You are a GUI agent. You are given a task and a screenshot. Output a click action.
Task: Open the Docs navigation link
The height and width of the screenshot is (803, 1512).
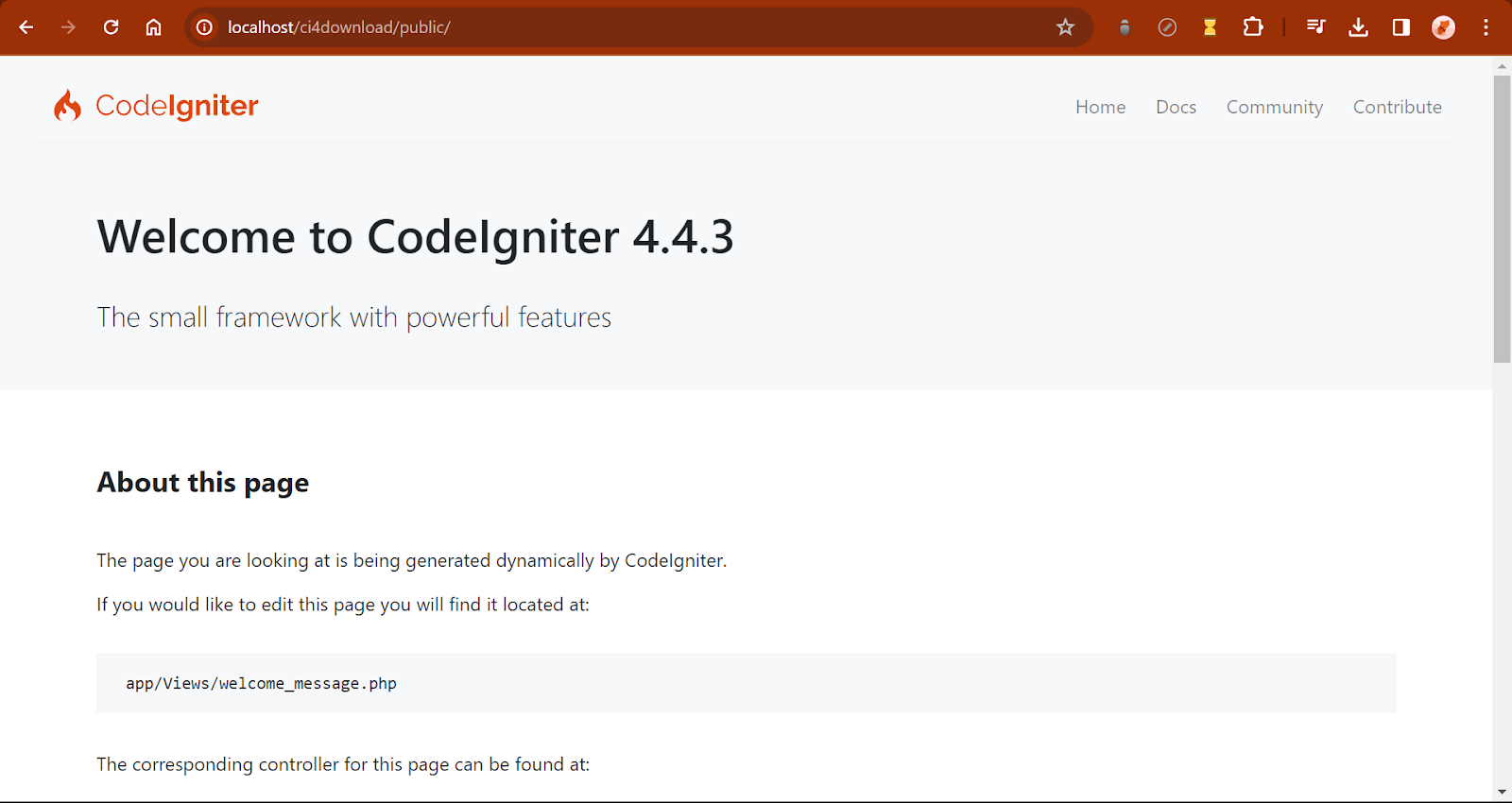click(1176, 107)
